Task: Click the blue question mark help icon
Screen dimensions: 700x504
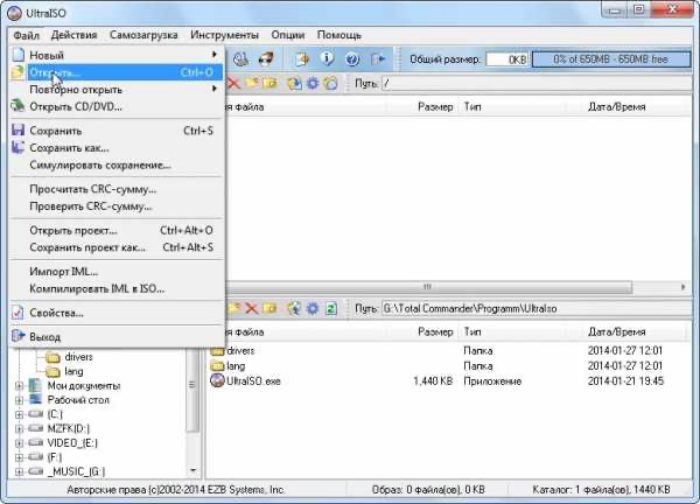Action: [352, 59]
